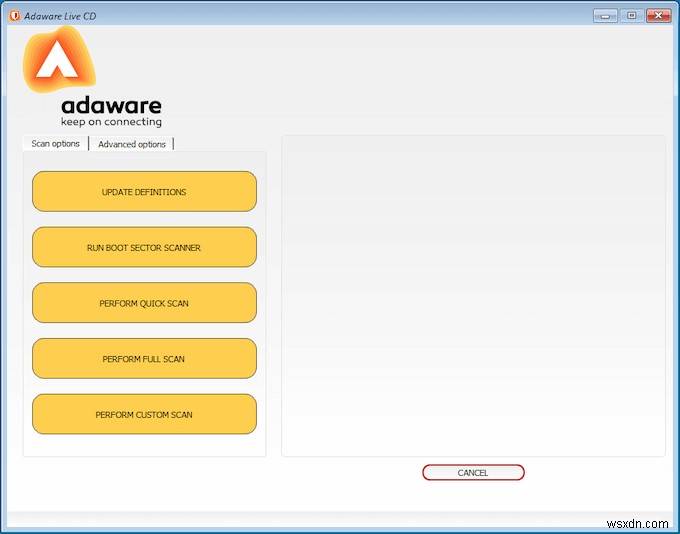
Task: Cancel the current operation
Action: (473, 472)
